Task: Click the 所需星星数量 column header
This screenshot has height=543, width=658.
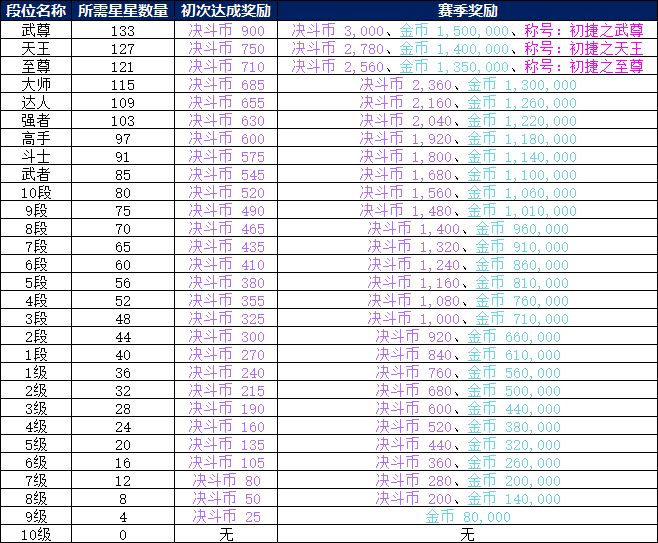Action: coord(123,10)
